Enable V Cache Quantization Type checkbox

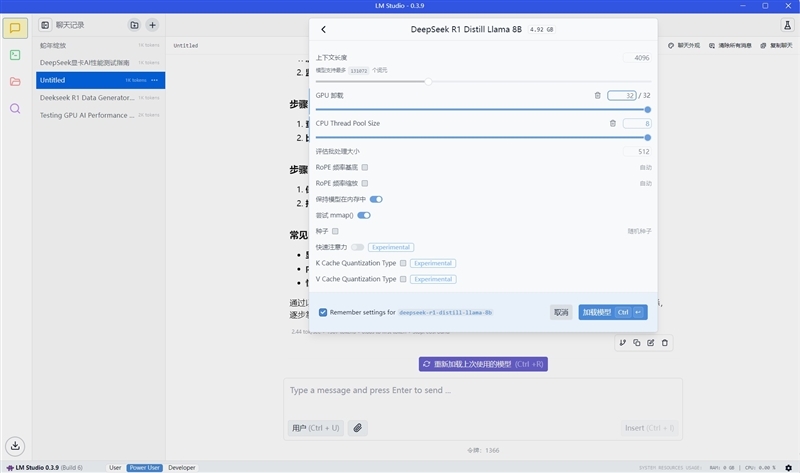pos(403,279)
